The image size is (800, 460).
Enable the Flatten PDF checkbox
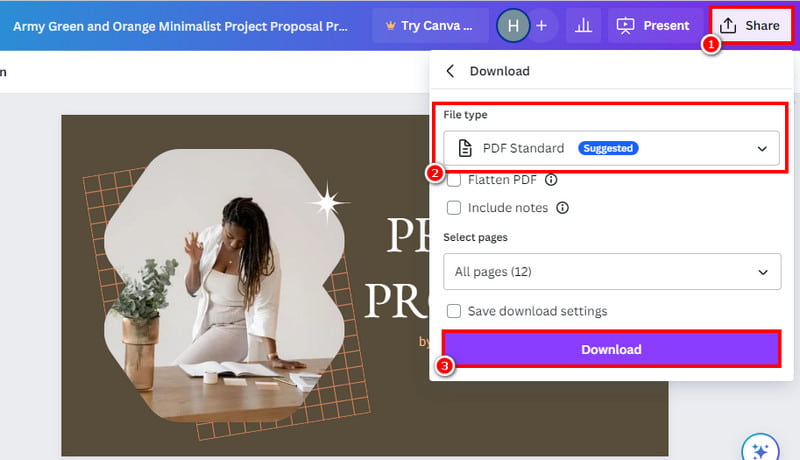pyautogui.click(x=454, y=181)
